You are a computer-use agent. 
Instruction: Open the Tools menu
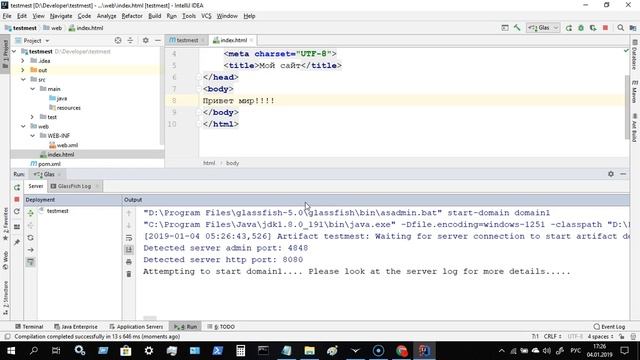click(189, 16)
